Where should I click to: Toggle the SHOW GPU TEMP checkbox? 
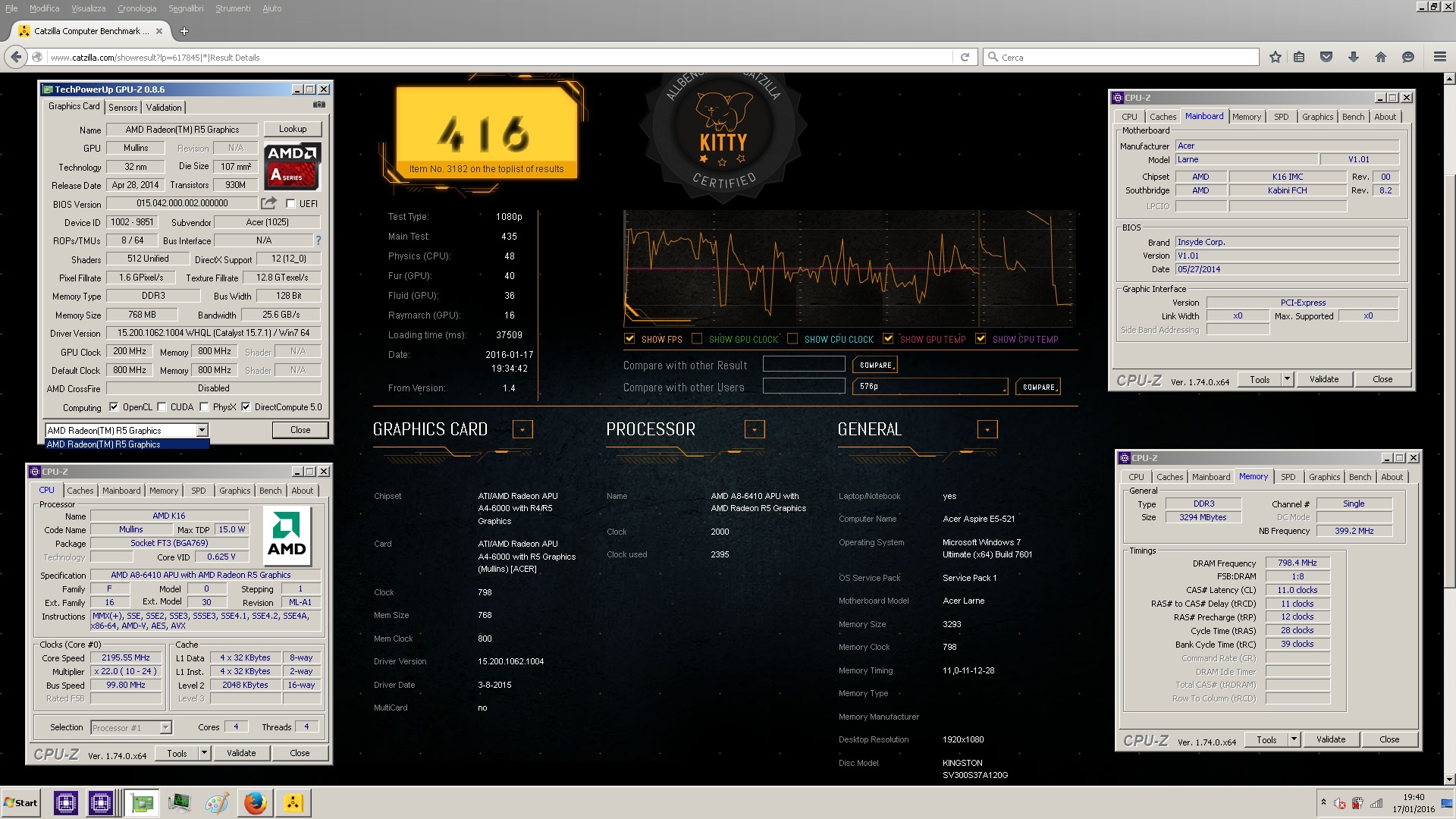pyautogui.click(x=888, y=339)
